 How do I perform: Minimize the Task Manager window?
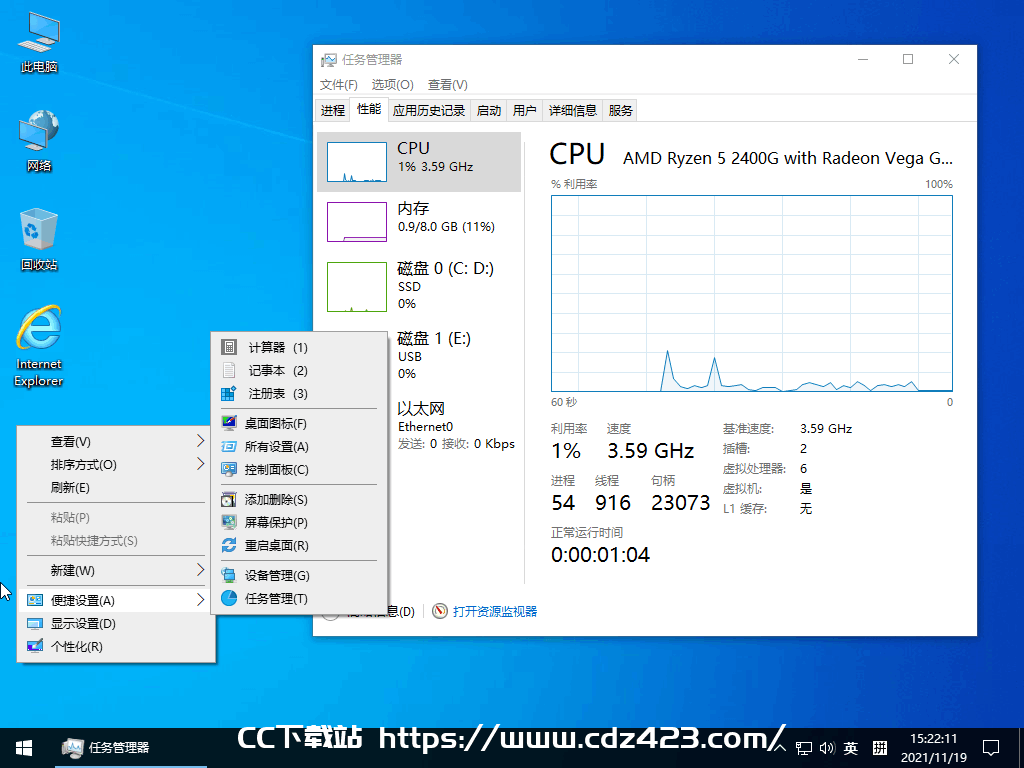click(x=863, y=59)
